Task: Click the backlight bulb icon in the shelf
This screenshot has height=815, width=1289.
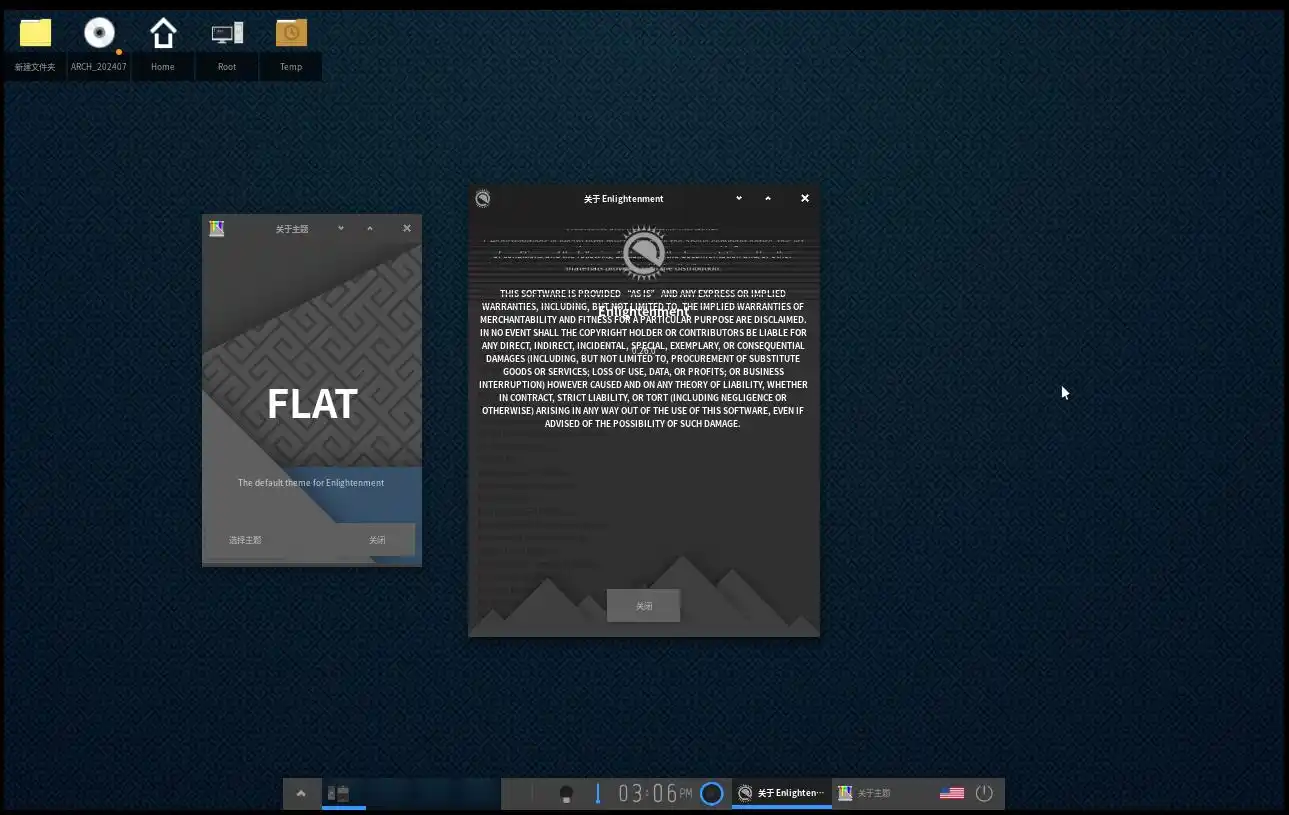Action: (x=566, y=794)
